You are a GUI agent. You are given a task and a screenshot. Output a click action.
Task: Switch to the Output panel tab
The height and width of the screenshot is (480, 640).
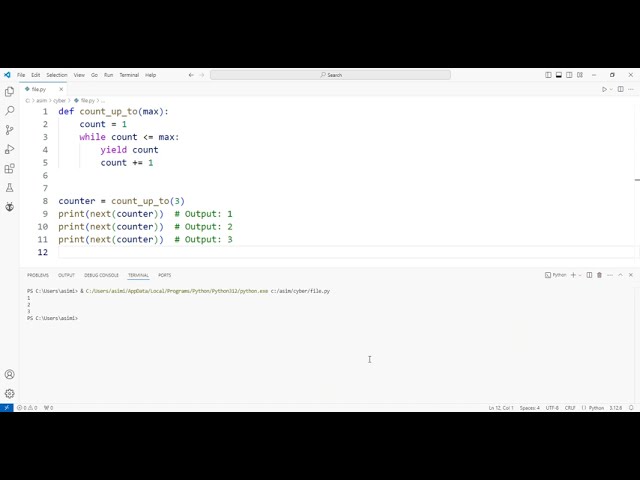(x=66, y=275)
